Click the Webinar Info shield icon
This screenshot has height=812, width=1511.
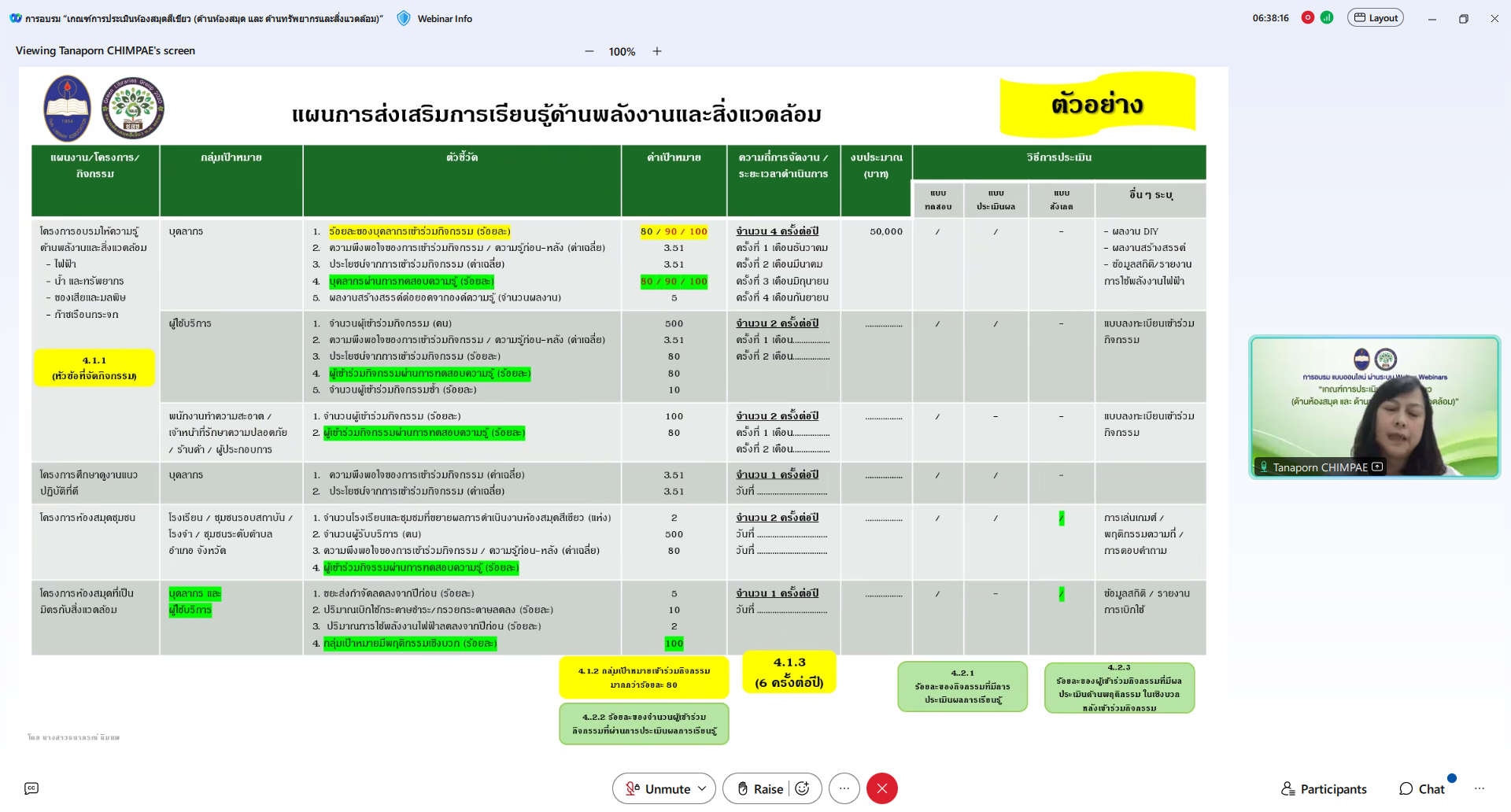(x=404, y=18)
